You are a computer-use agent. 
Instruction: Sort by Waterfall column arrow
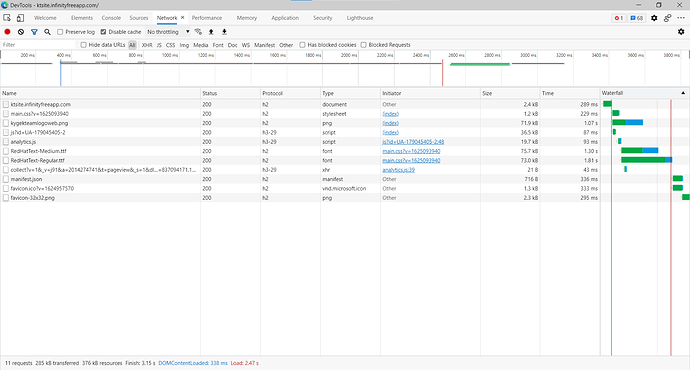coord(683,93)
